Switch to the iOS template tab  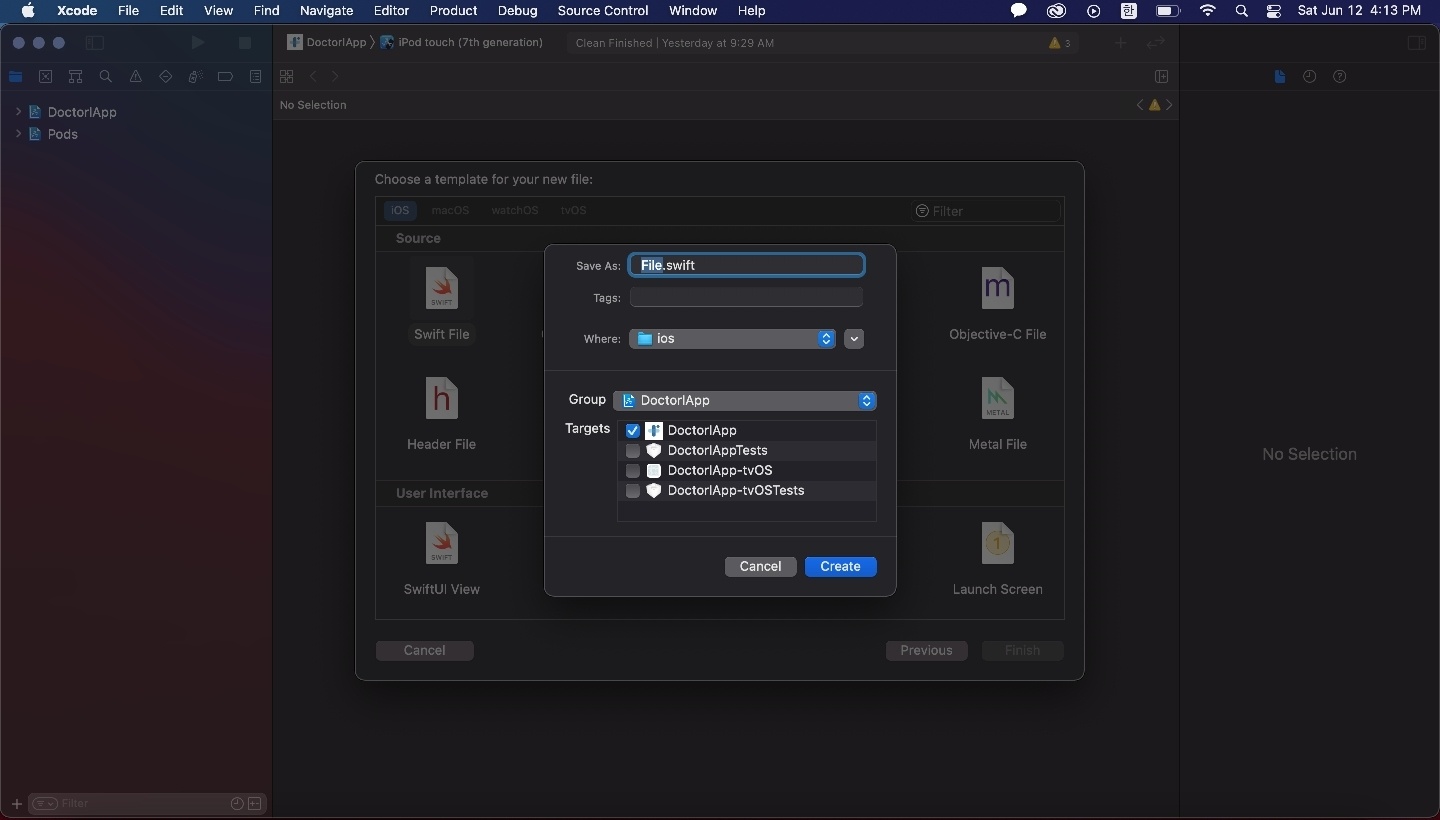point(400,210)
